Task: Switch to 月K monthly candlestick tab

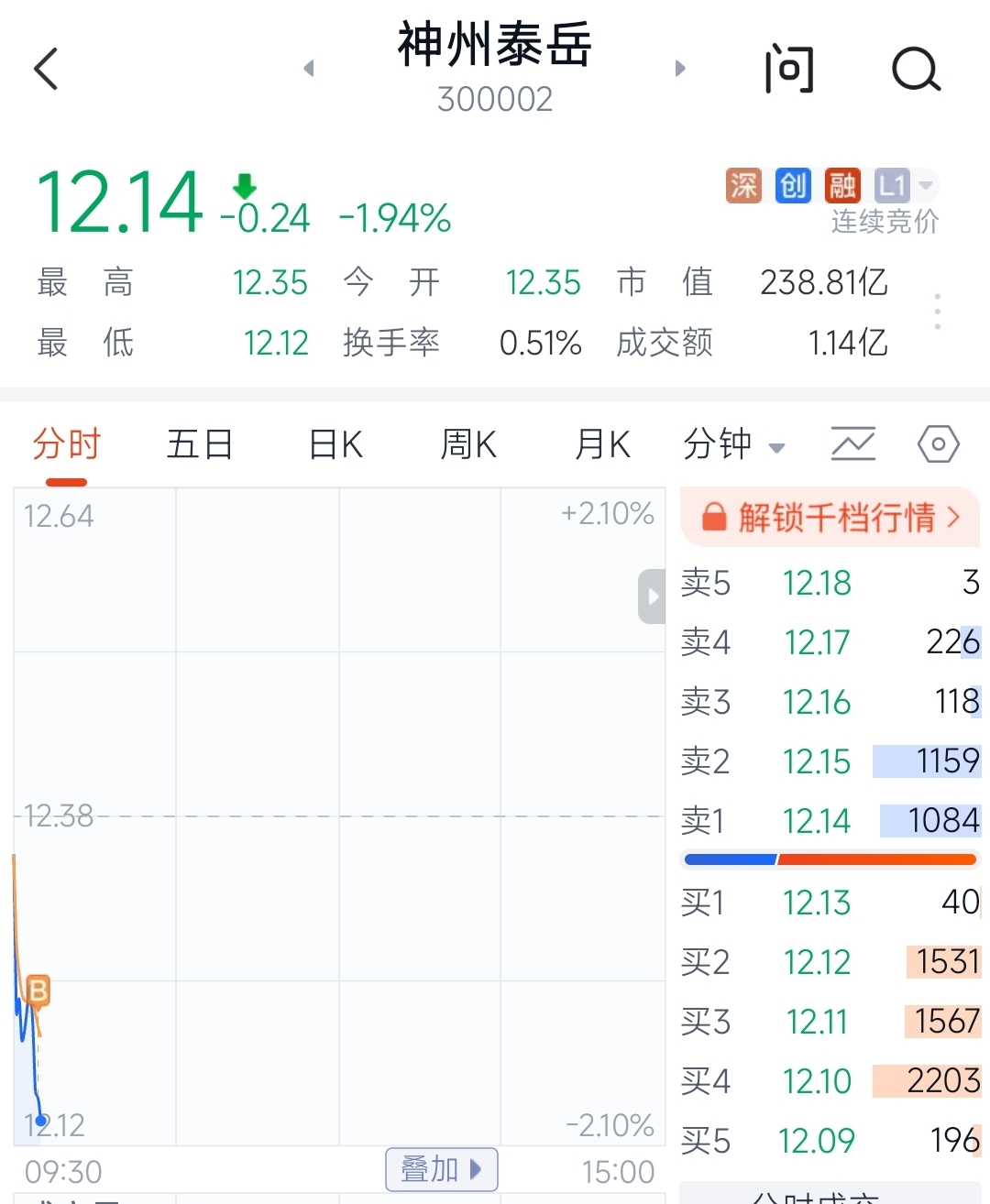Action: point(602,444)
